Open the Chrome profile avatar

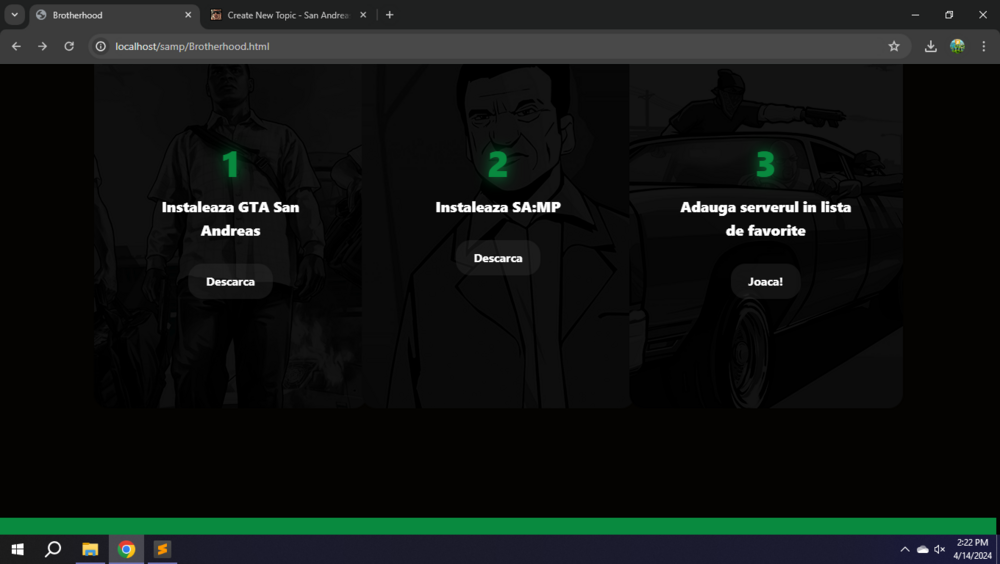(x=957, y=46)
